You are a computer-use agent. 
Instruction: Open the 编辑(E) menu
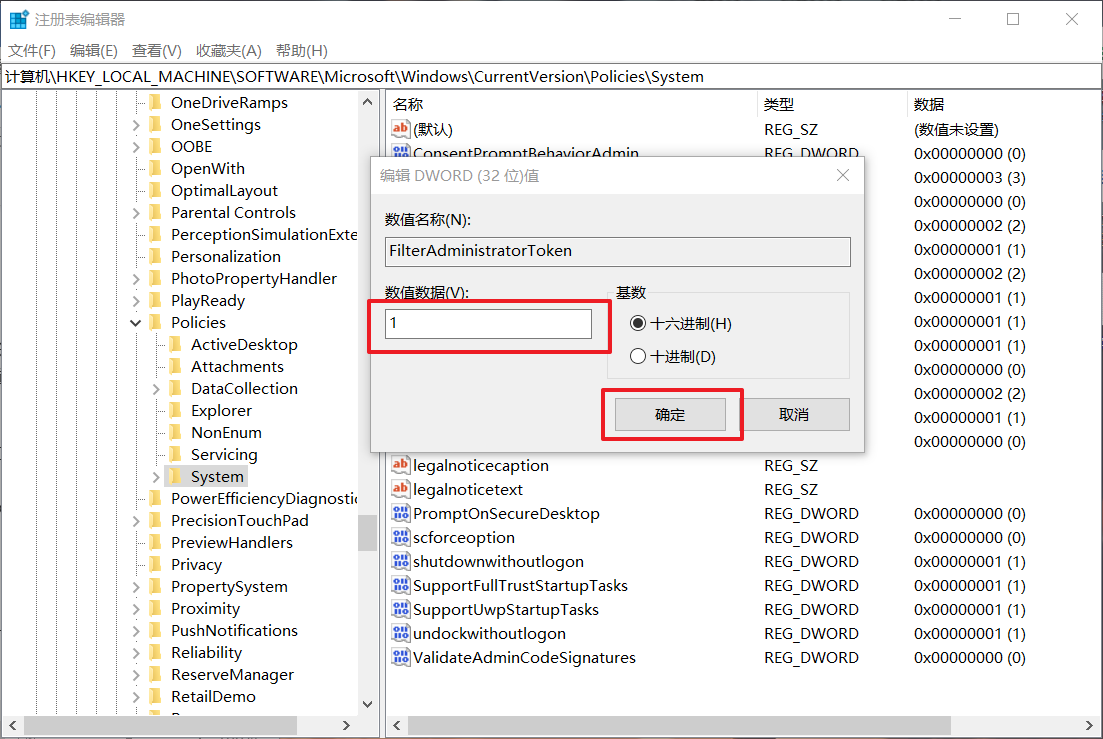pos(93,51)
